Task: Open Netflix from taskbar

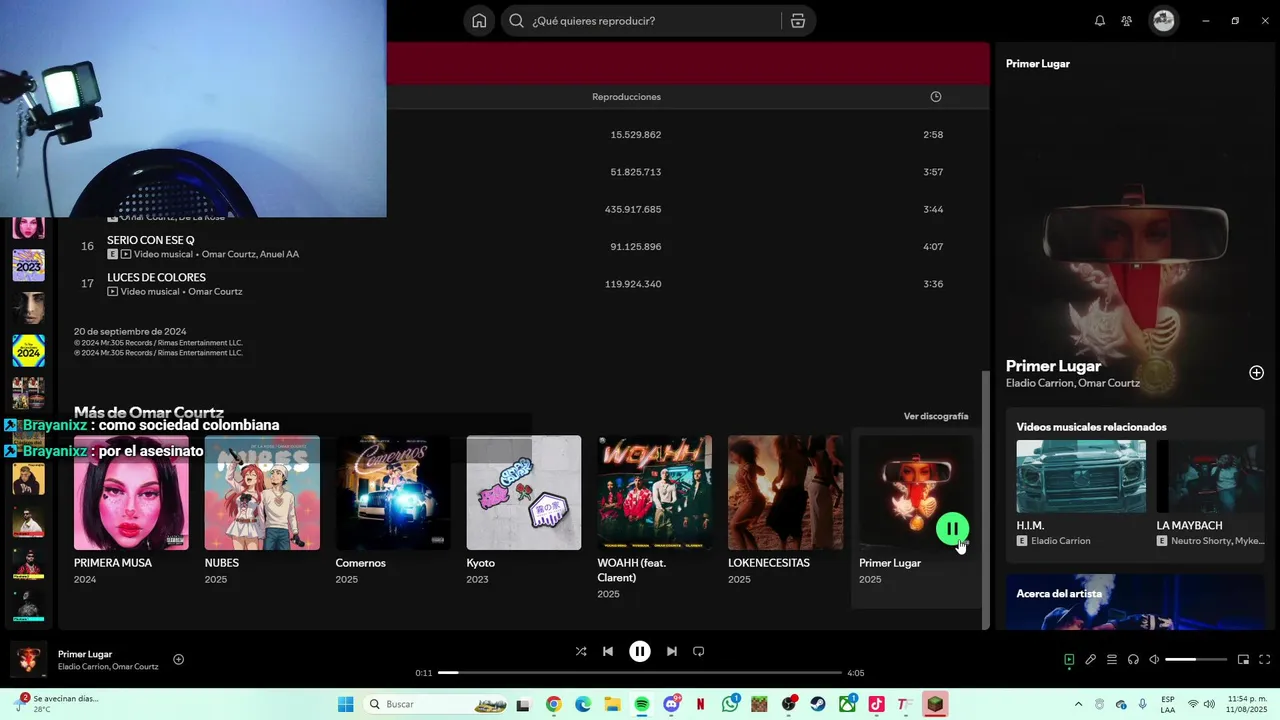Action: (701, 704)
